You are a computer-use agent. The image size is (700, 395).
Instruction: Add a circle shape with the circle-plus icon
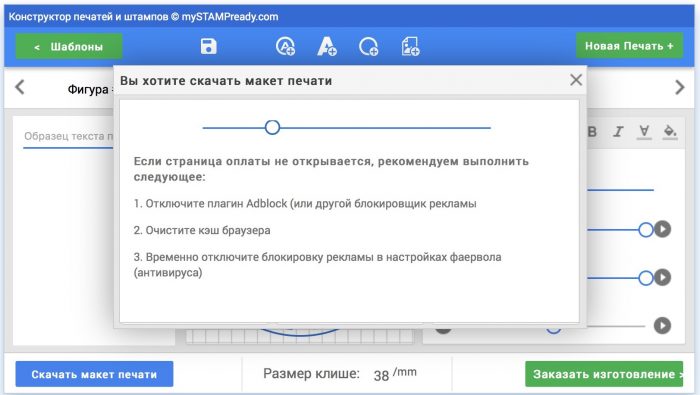(369, 46)
